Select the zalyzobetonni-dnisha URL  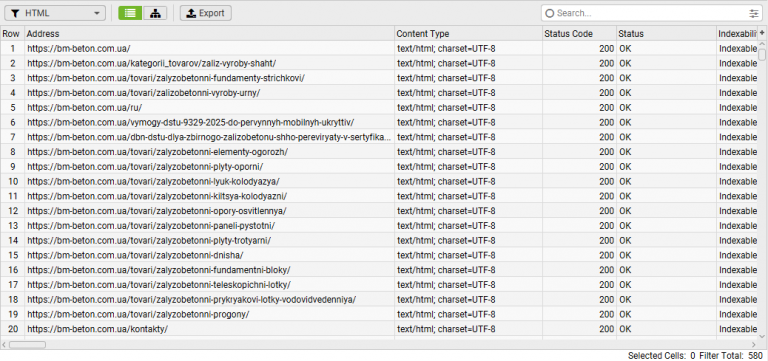(135, 255)
